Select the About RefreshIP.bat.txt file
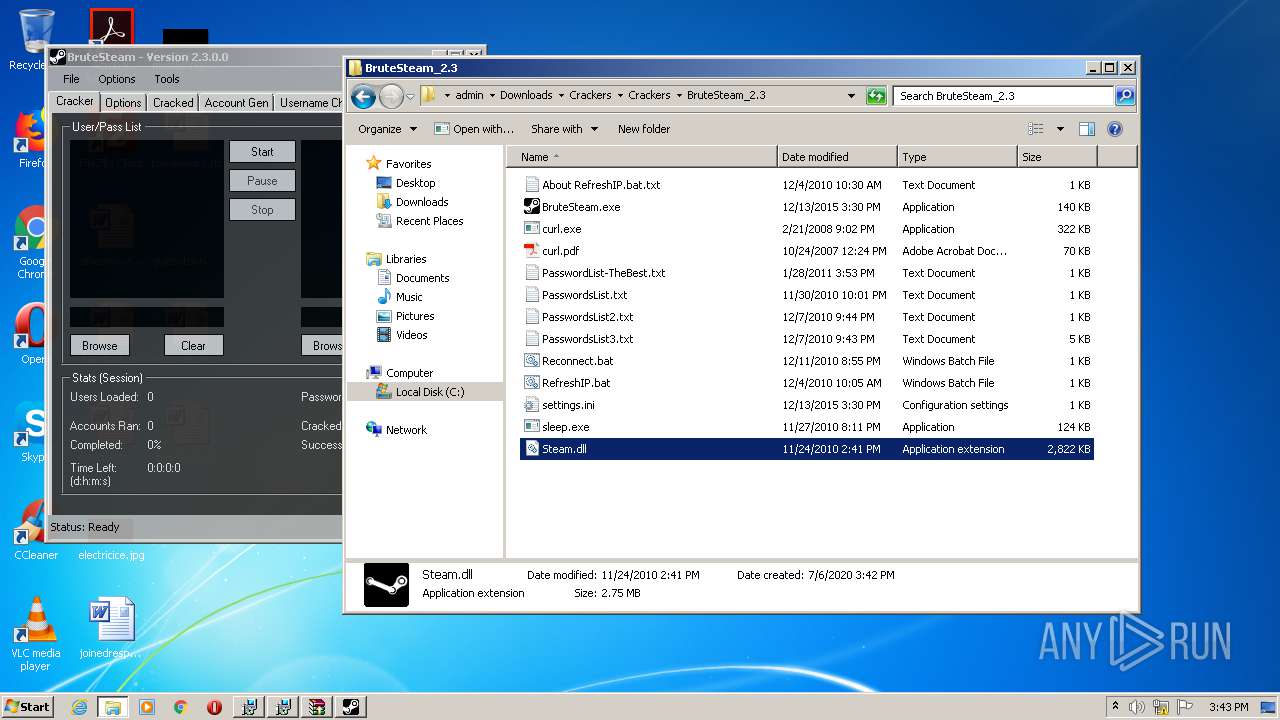The width and height of the screenshot is (1280, 720). coord(601,185)
